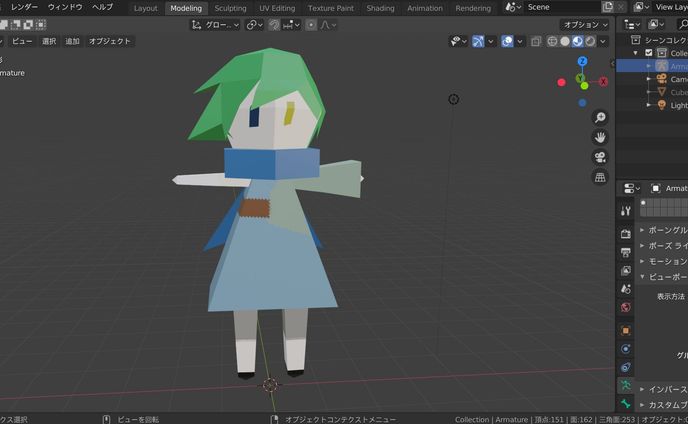Screen dimensions: 688x424
Task: Open the Tool properties wrench icon
Action: point(626,211)
